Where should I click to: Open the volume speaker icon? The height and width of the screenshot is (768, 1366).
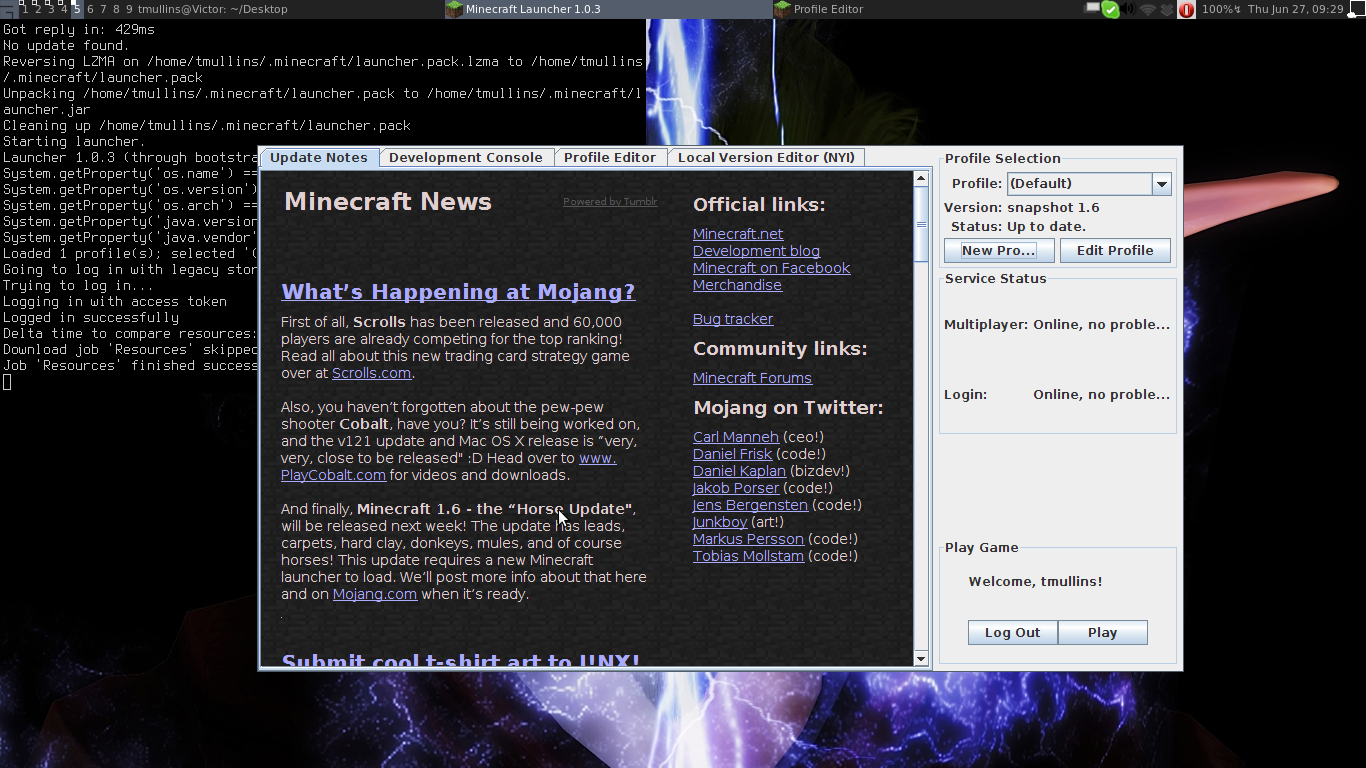click(x=1128, y=9)
